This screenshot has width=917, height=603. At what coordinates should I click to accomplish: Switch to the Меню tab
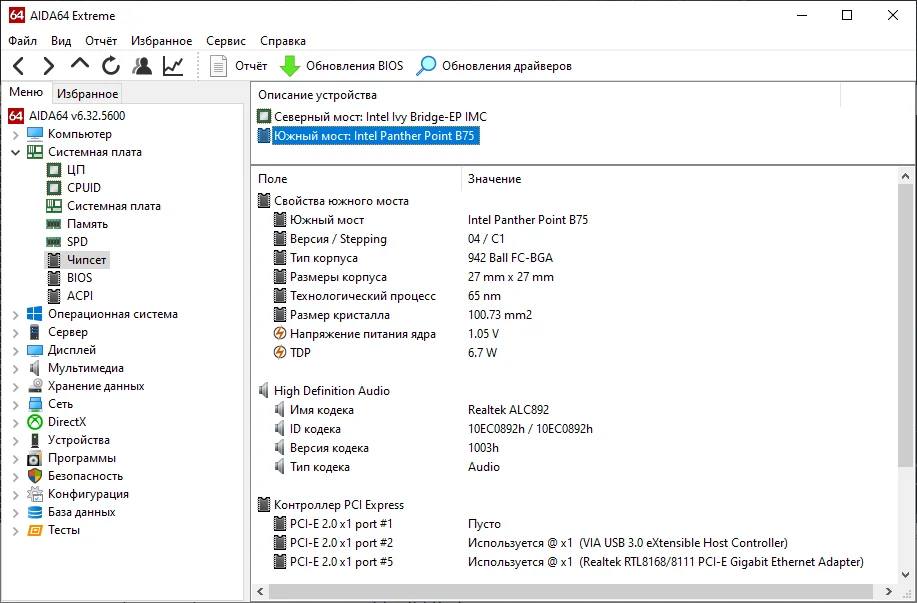tap(26, 92)
